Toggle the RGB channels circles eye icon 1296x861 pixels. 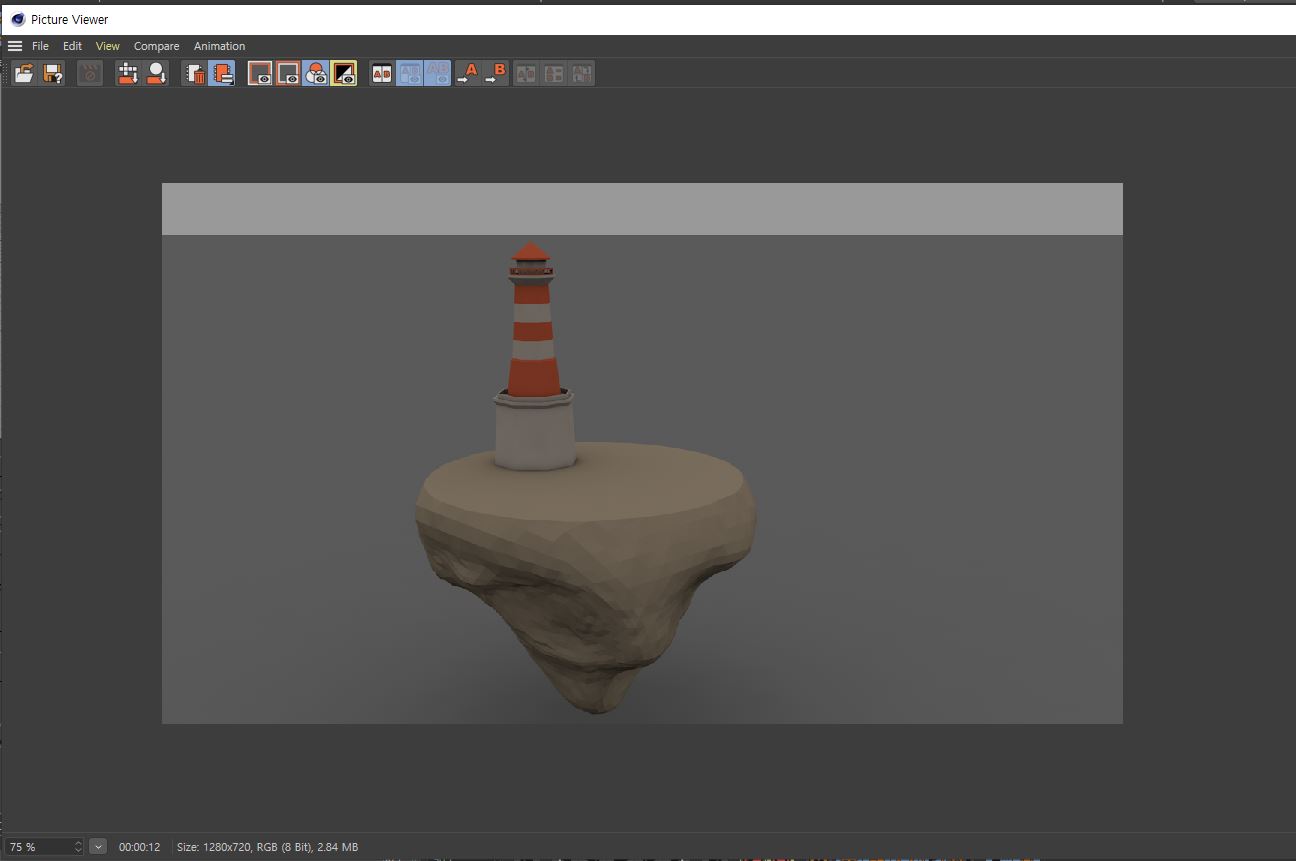pyautogui.click(x=316, y=73)
